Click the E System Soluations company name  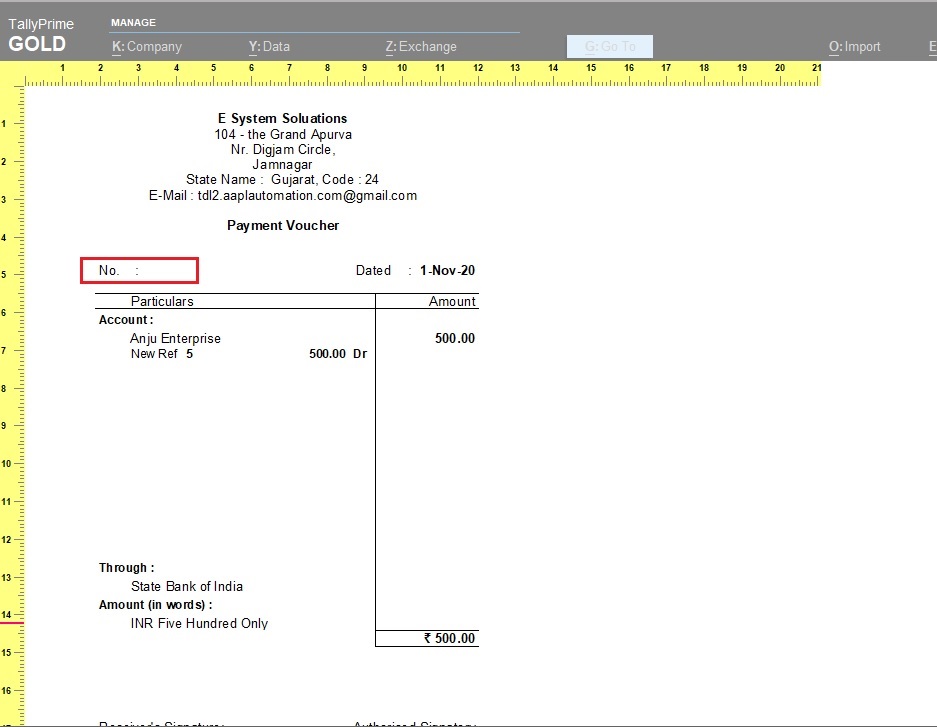pyautogui.click(x=283, y=118)
